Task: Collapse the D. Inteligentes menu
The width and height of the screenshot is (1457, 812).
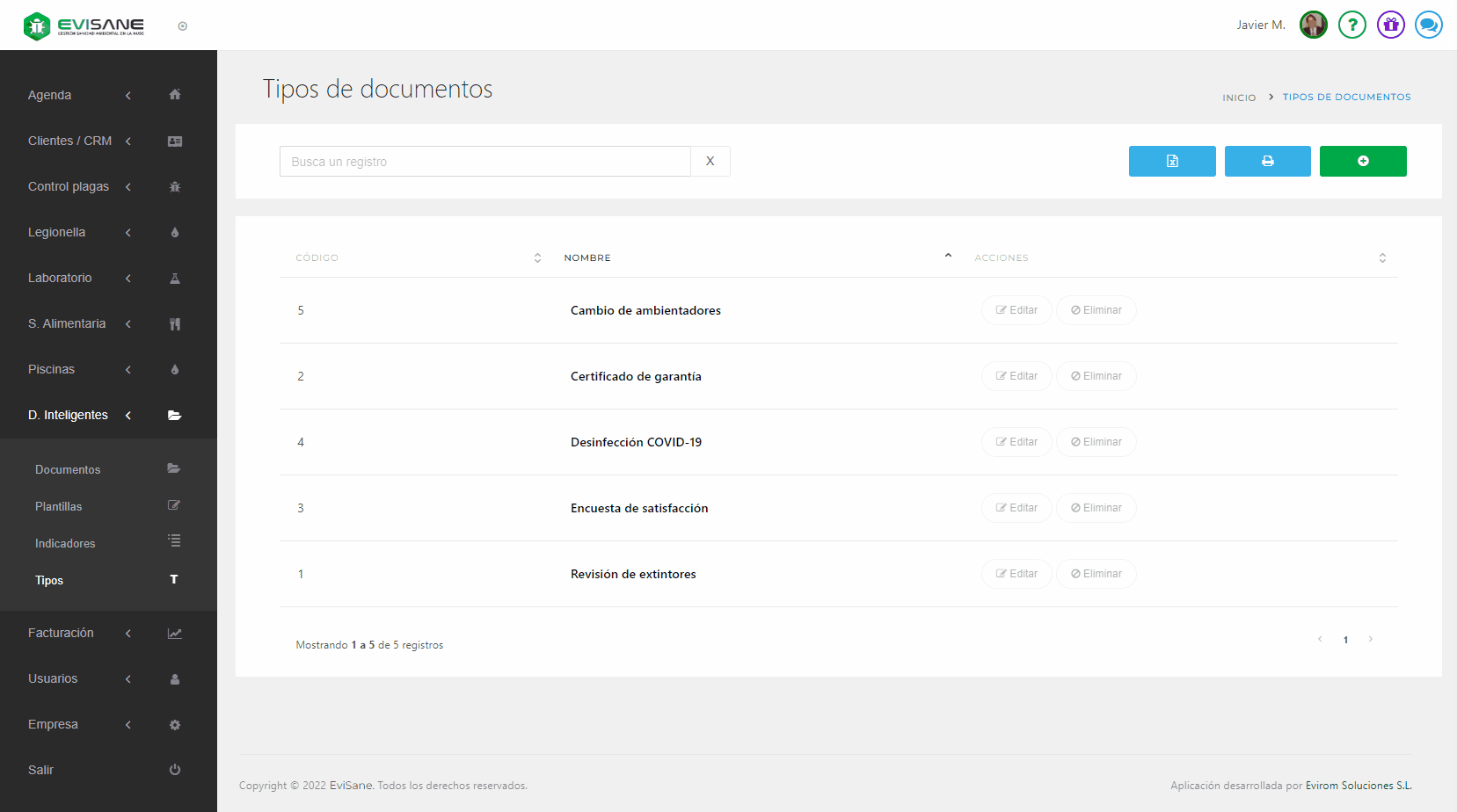Action: coord(69,415)
